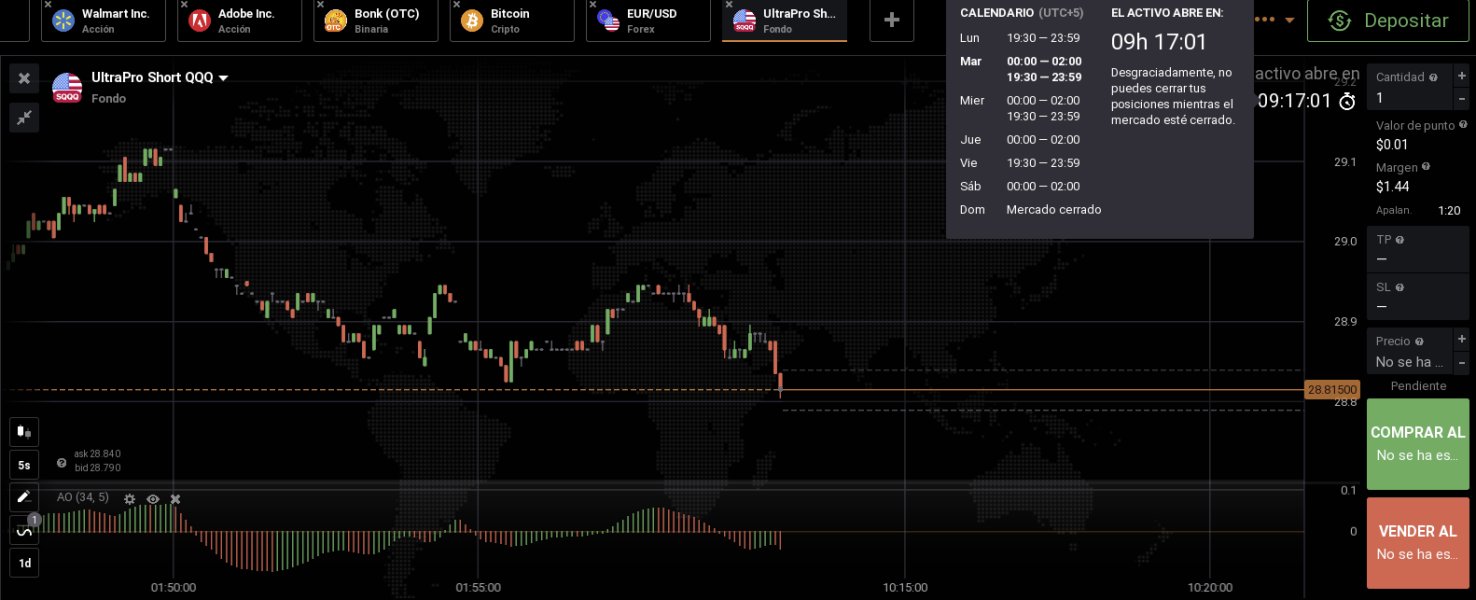Decrease Cantidad with the minus button
Viewport: 1476px width, 600px height.
click(1462, 98)
